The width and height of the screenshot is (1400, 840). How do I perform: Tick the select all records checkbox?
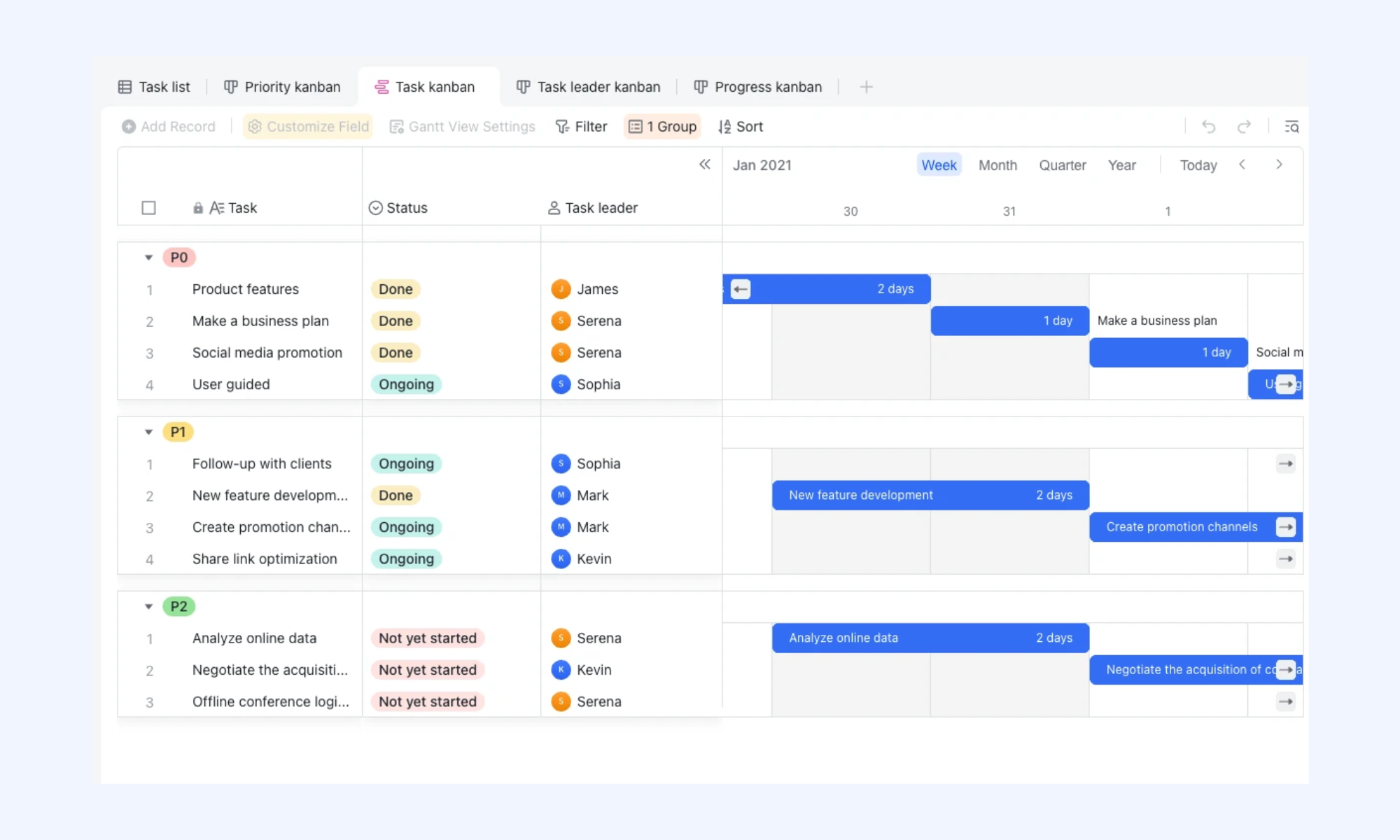pos(148,208)
